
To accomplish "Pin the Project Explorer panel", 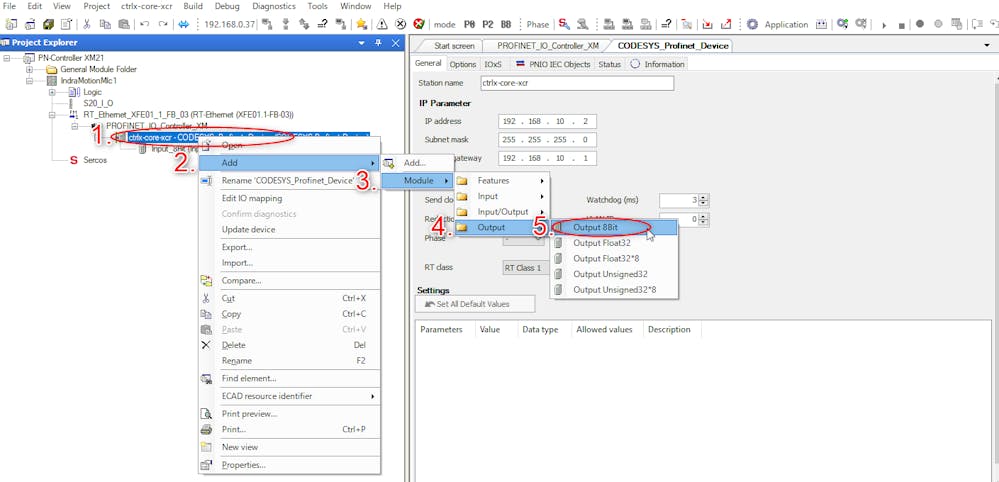I will (378, 43).
